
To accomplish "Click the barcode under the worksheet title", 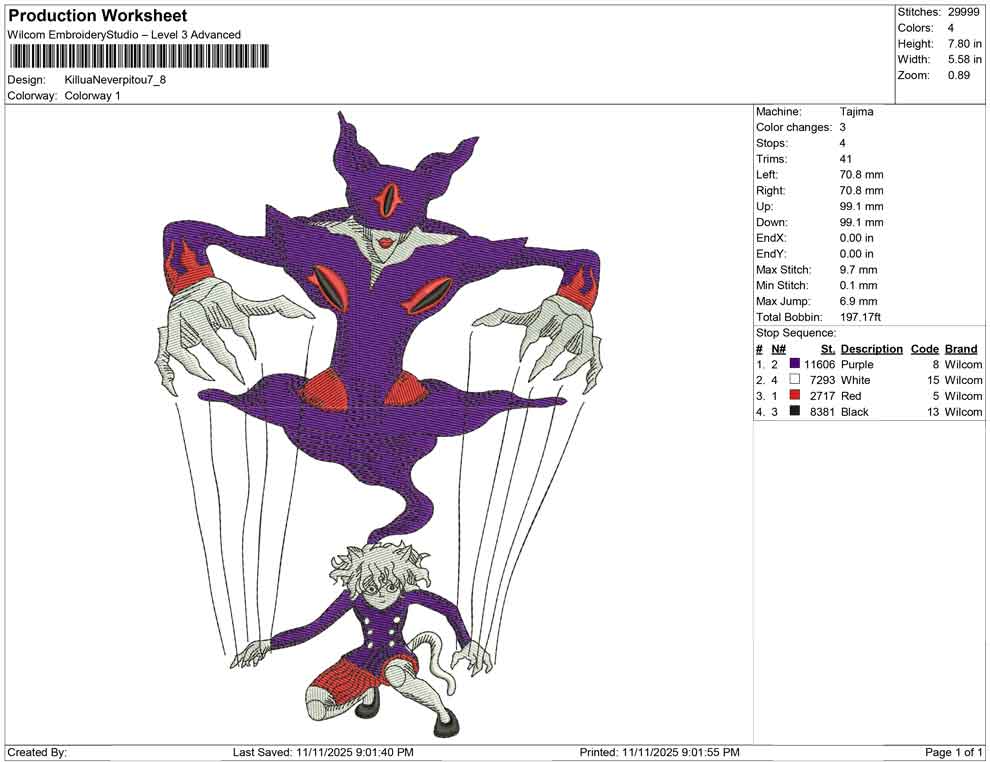I will 138,56.
